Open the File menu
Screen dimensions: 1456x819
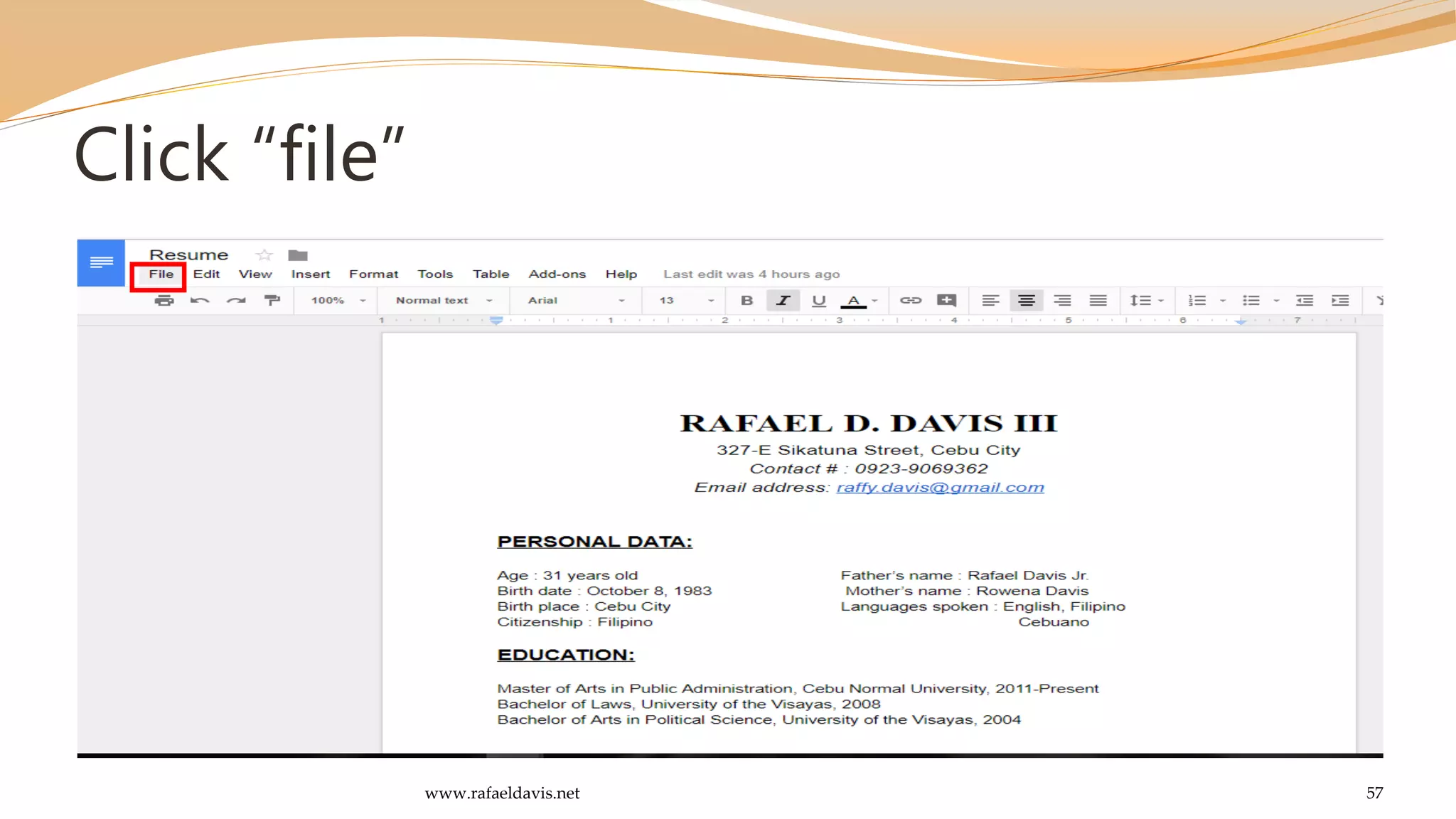161,274
